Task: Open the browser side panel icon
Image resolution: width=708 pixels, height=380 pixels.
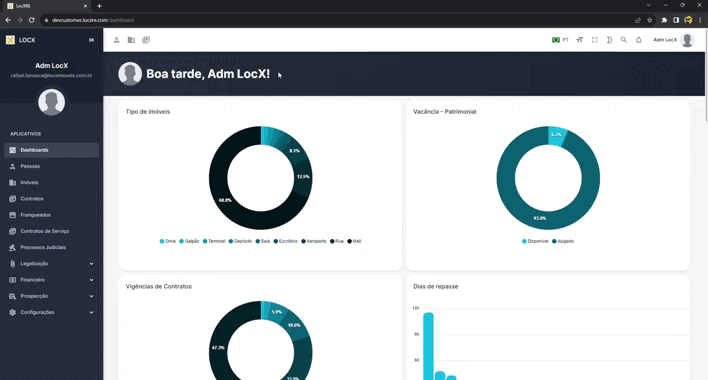Action: (x=676, y=20)
